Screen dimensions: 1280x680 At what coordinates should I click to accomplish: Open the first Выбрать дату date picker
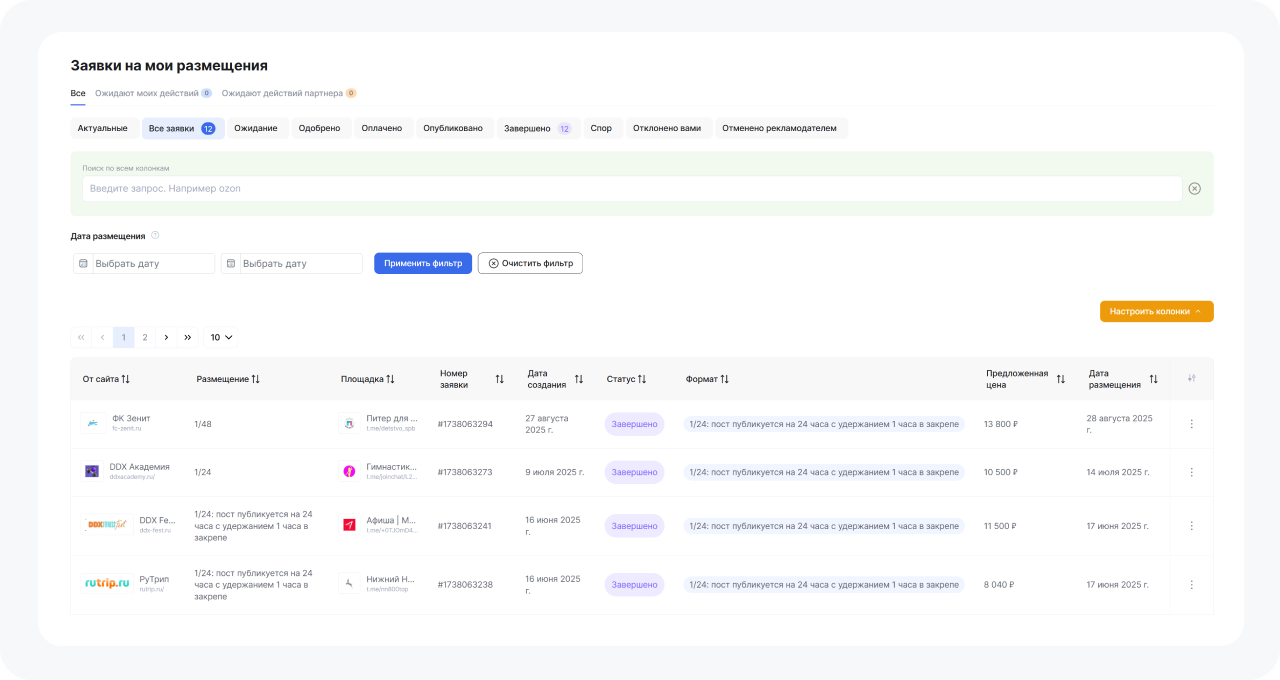tap(144, 263)
